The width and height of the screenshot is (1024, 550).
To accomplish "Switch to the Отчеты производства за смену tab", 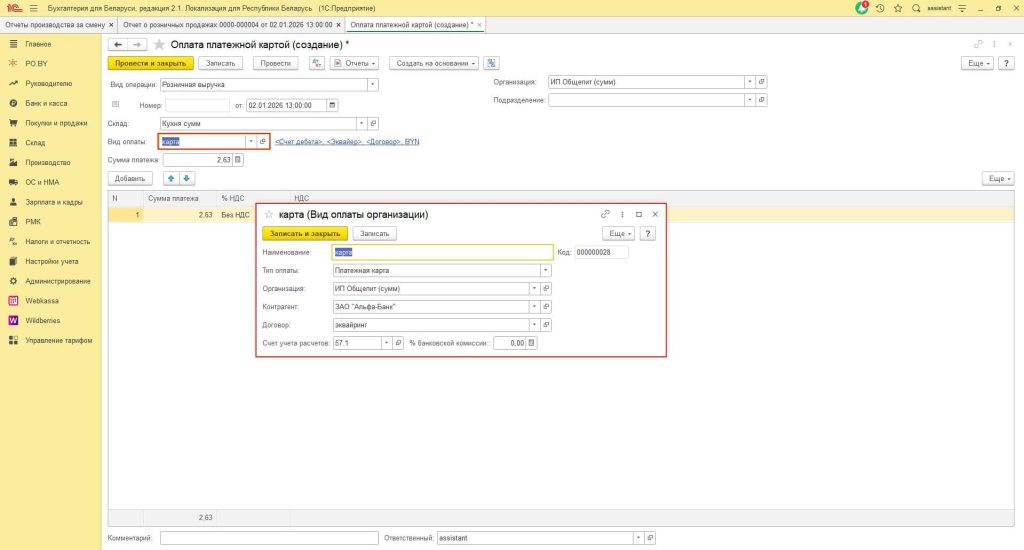I will click(57, 24).
